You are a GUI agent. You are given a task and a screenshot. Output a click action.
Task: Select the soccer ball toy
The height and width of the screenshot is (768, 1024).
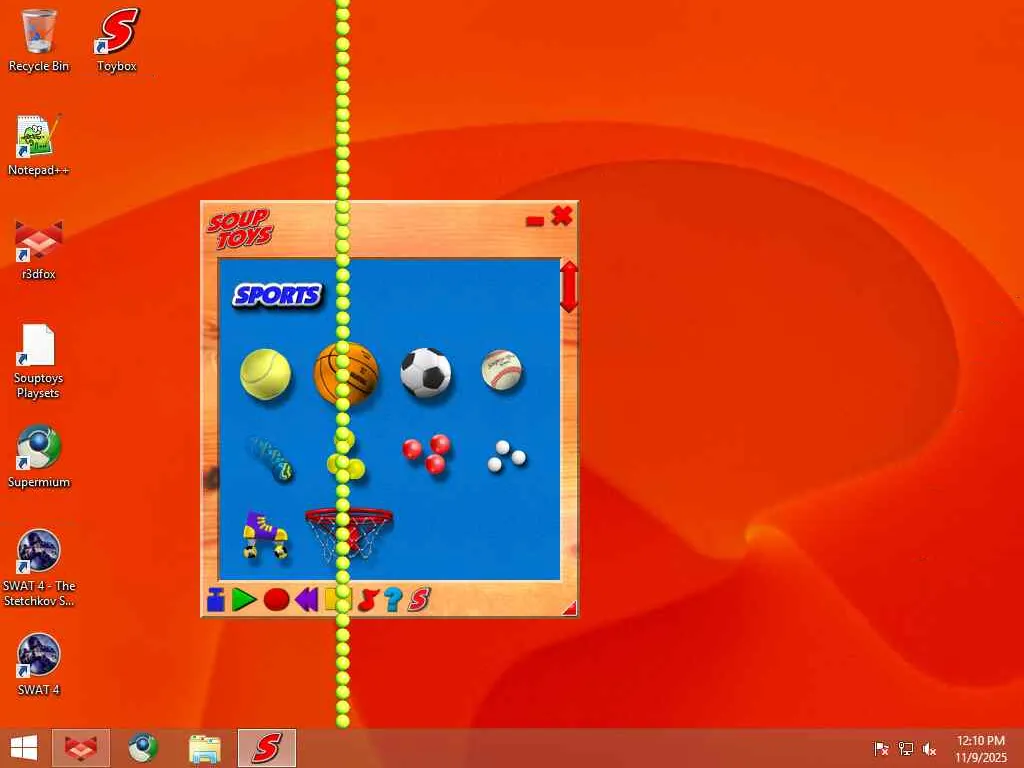(426, 372)
